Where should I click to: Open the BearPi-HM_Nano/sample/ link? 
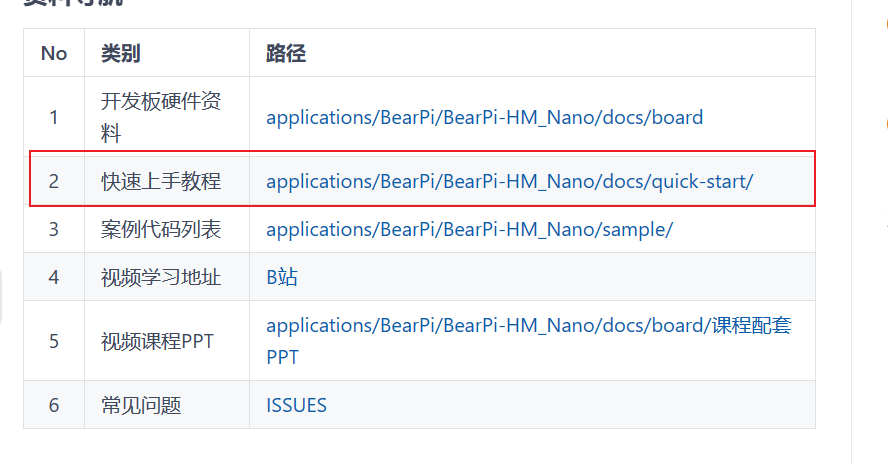click(x=469, y=229)
